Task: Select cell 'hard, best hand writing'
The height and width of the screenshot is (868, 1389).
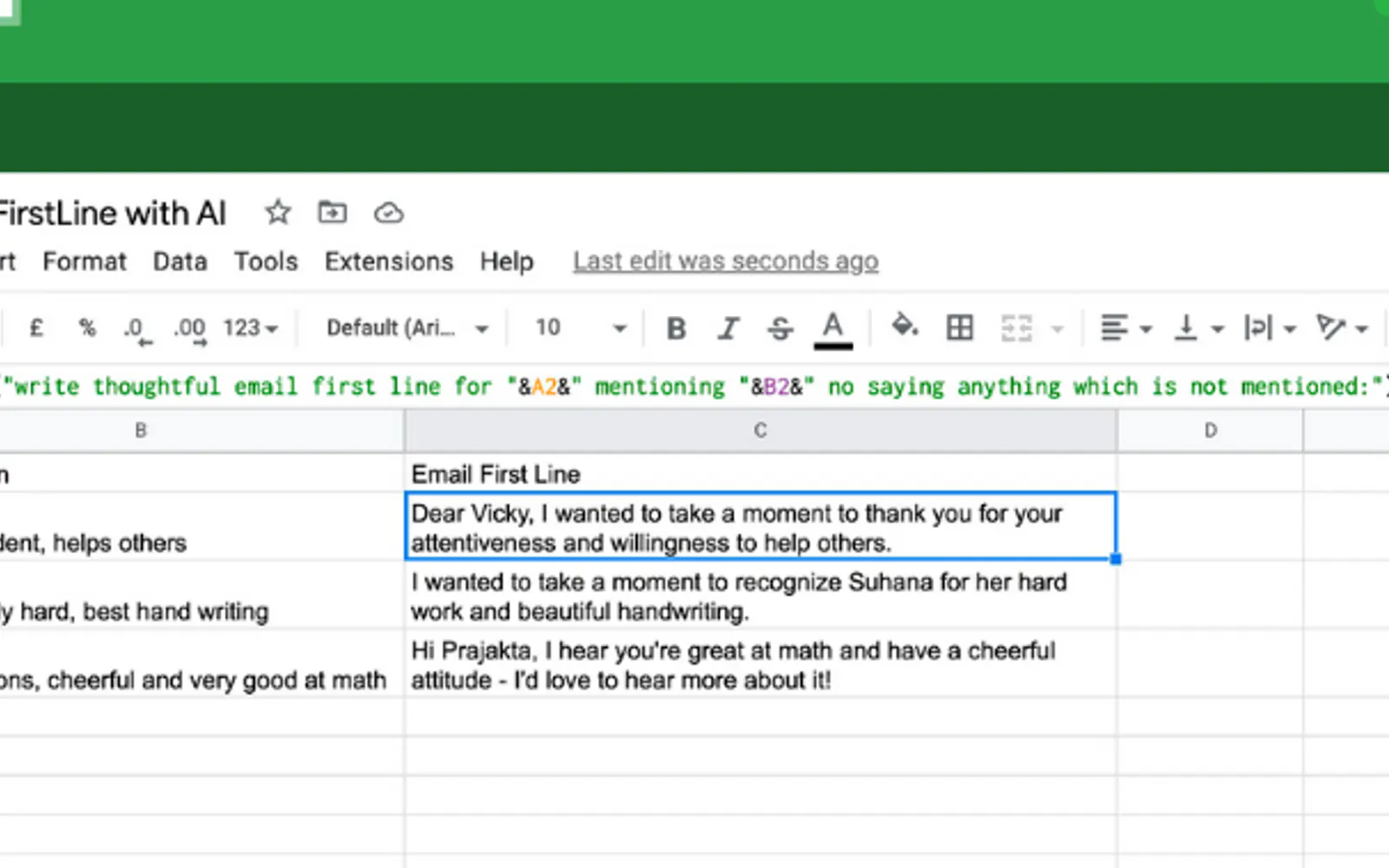Action: pyautogui.click(x=201, y=595)
